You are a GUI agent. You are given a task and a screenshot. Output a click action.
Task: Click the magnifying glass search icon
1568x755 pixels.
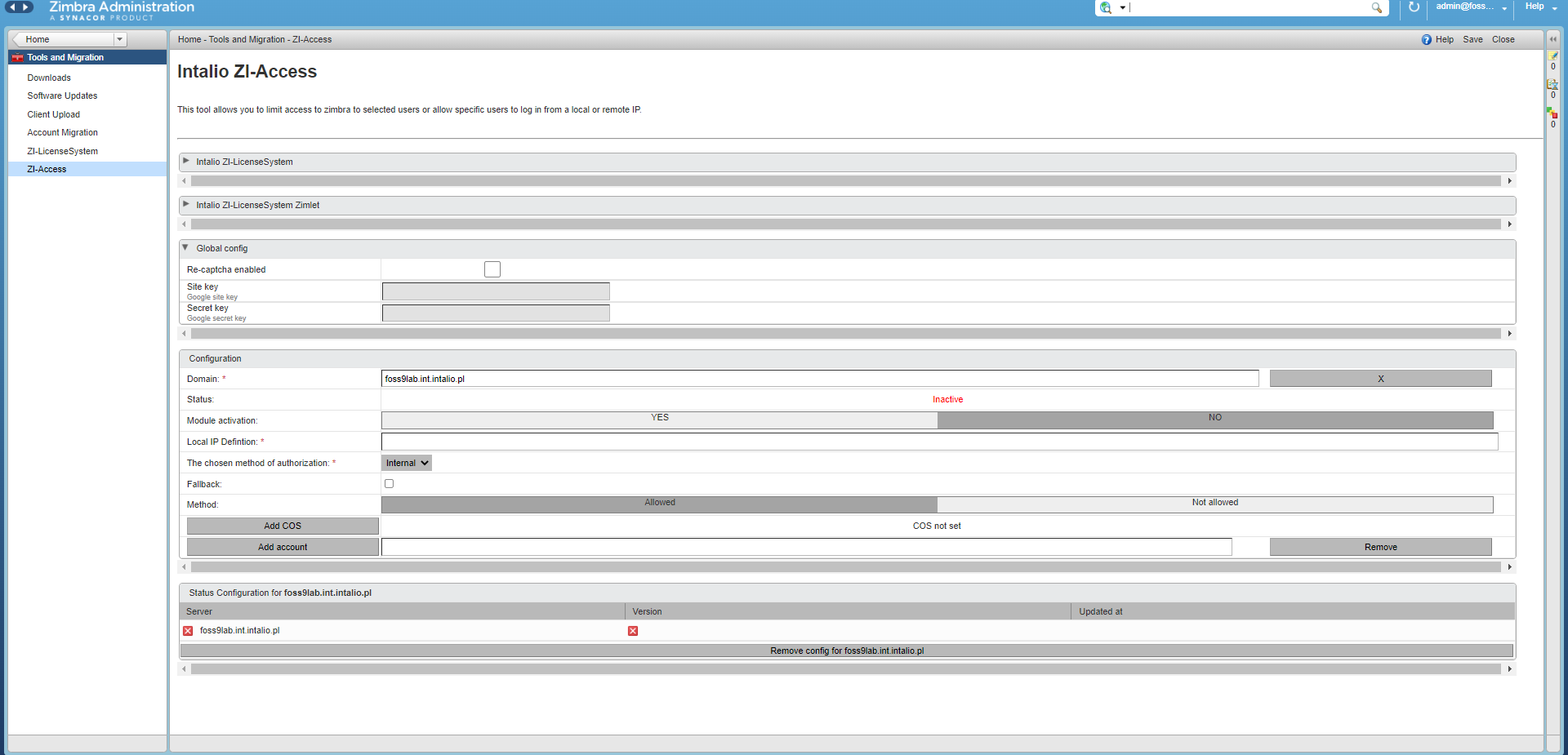[x=1377, y=7]
